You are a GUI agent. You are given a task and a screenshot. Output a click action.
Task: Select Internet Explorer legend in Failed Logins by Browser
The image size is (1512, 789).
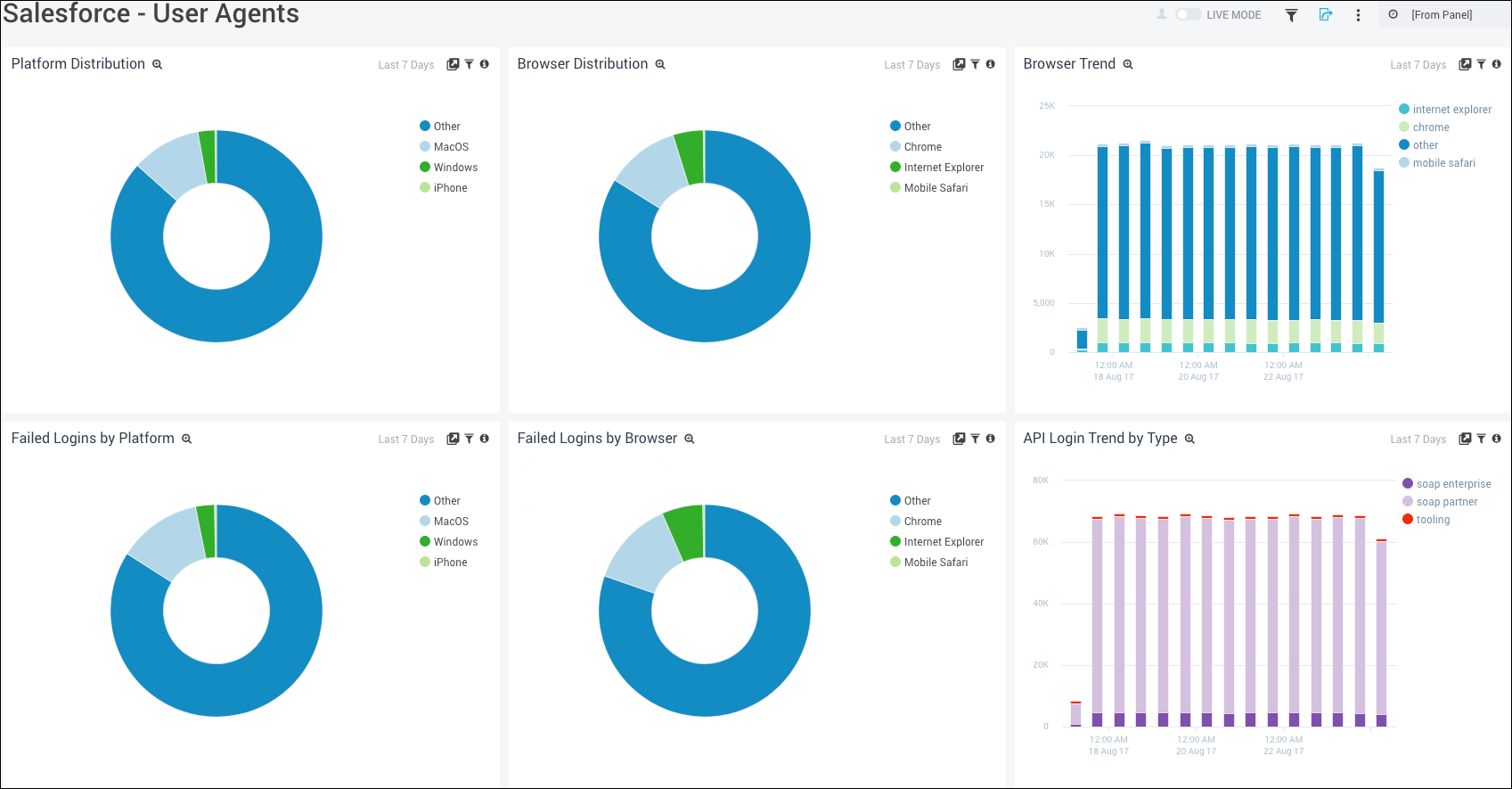(x=944, y=542)
